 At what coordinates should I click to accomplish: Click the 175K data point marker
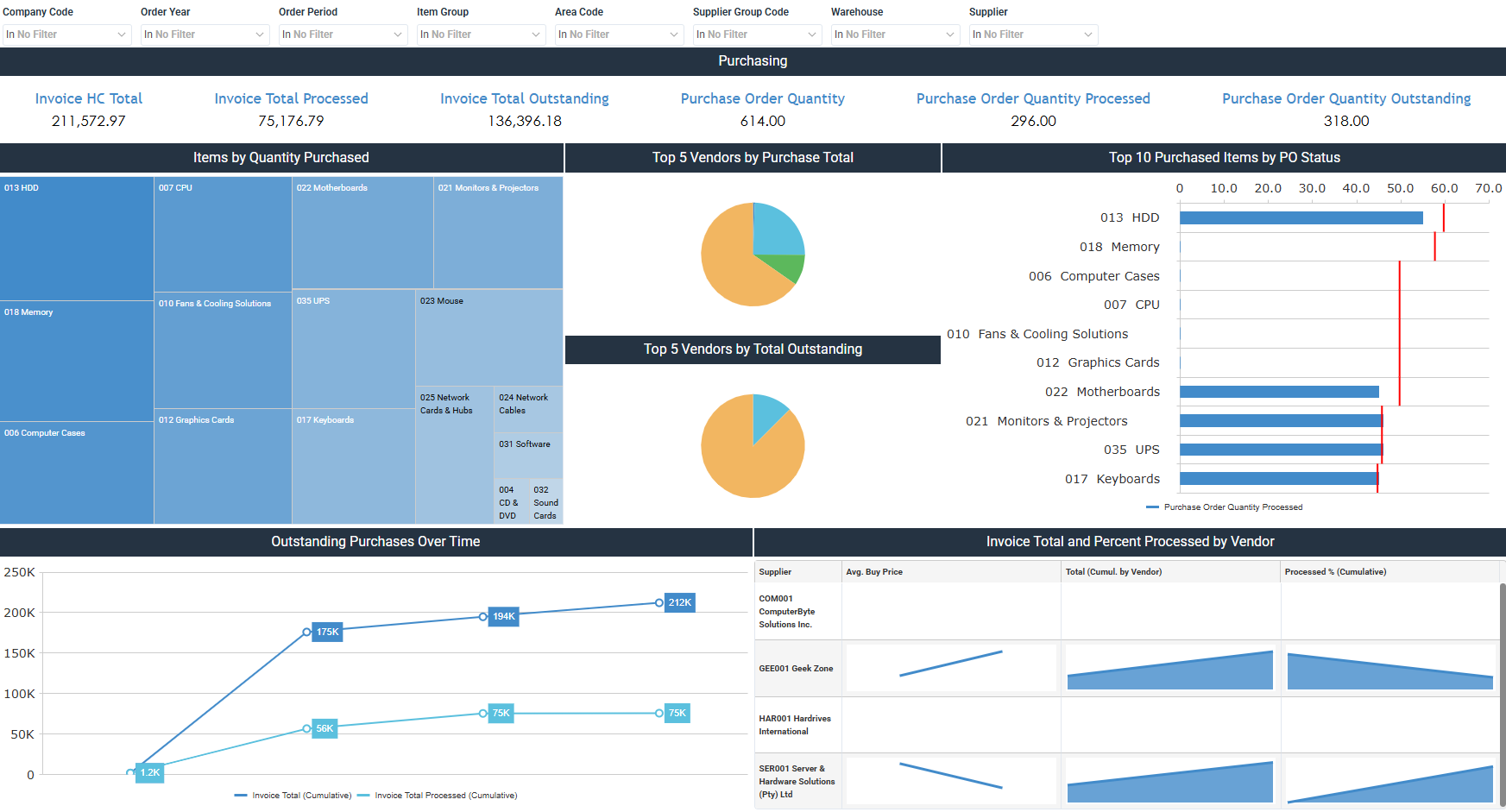[x=307, y=633]
